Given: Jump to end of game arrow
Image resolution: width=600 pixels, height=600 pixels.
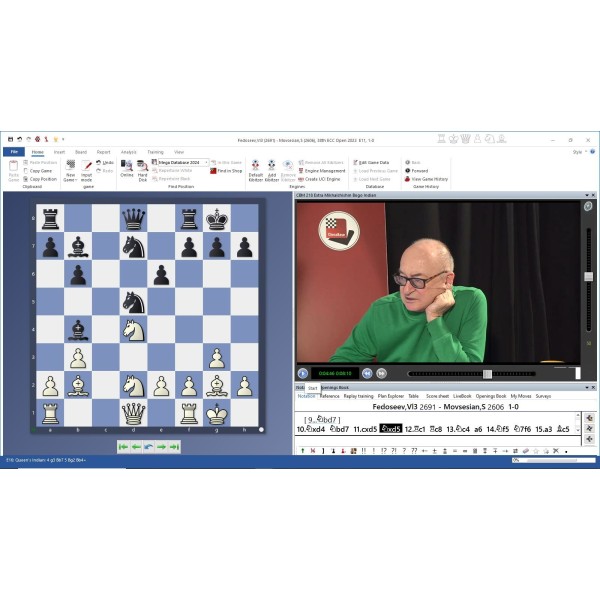Looking at the screenshot, I should click(x=174, y=447).
